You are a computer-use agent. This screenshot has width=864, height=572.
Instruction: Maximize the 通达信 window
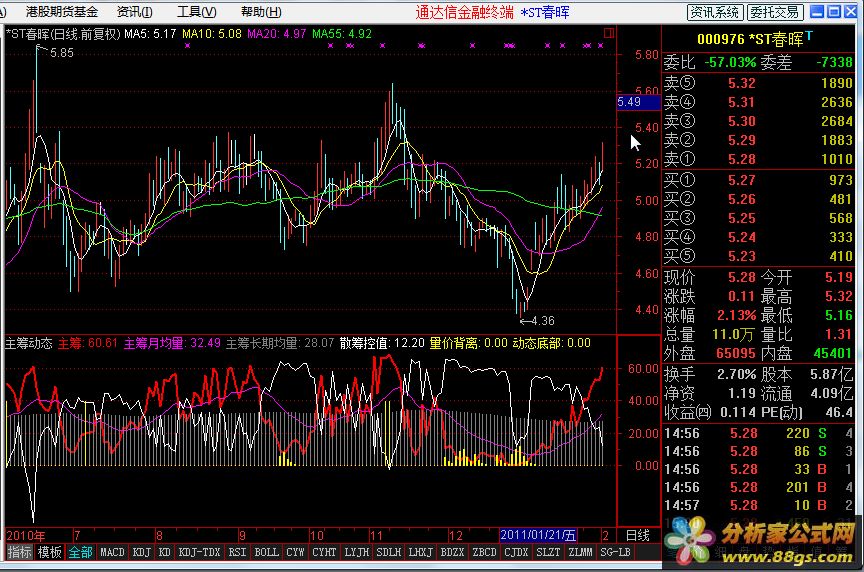[x=834, y=12]
